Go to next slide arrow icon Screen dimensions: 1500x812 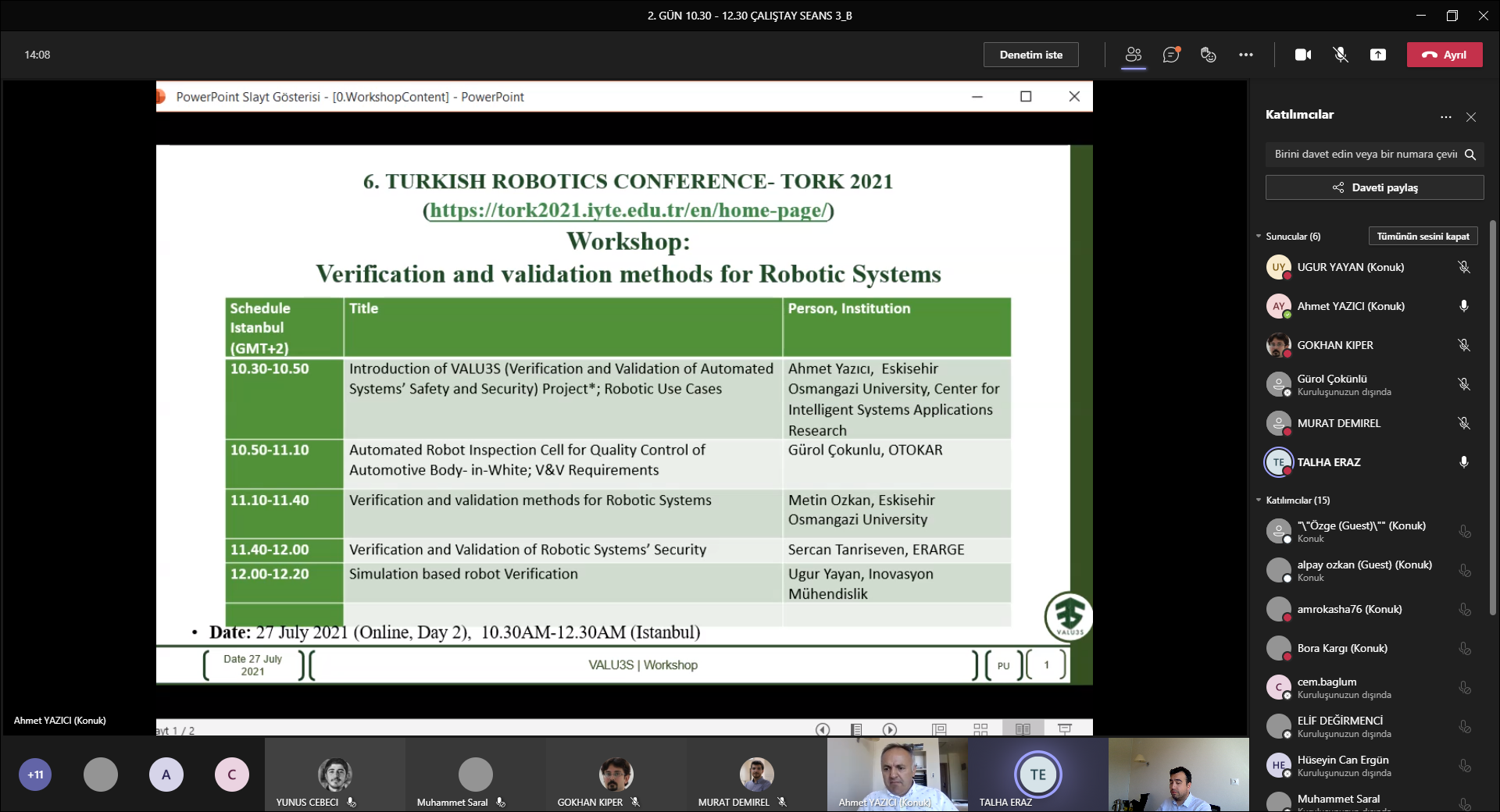[890, 729]
